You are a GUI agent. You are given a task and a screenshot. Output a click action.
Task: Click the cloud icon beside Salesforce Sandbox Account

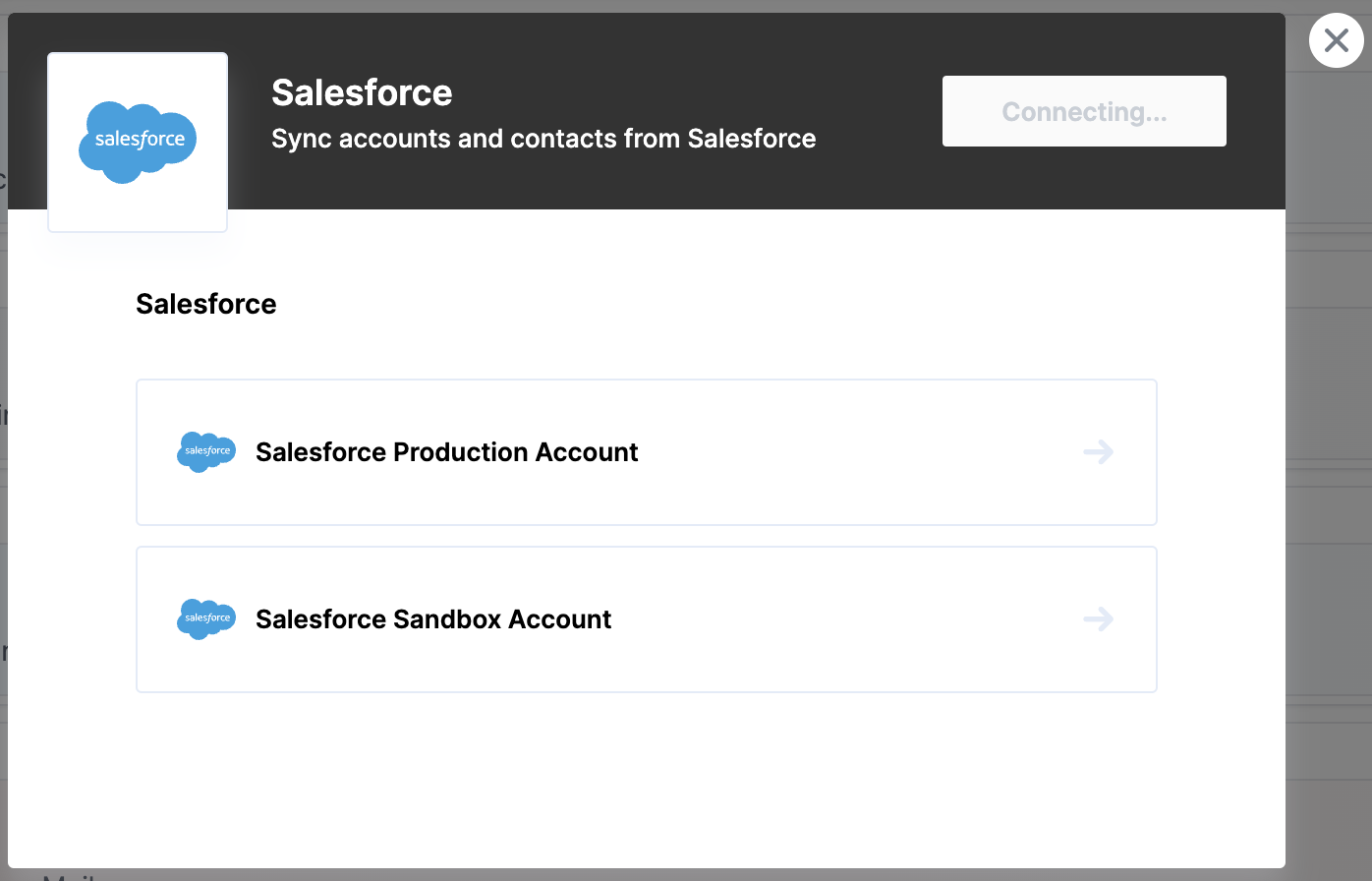coord(206,618)
